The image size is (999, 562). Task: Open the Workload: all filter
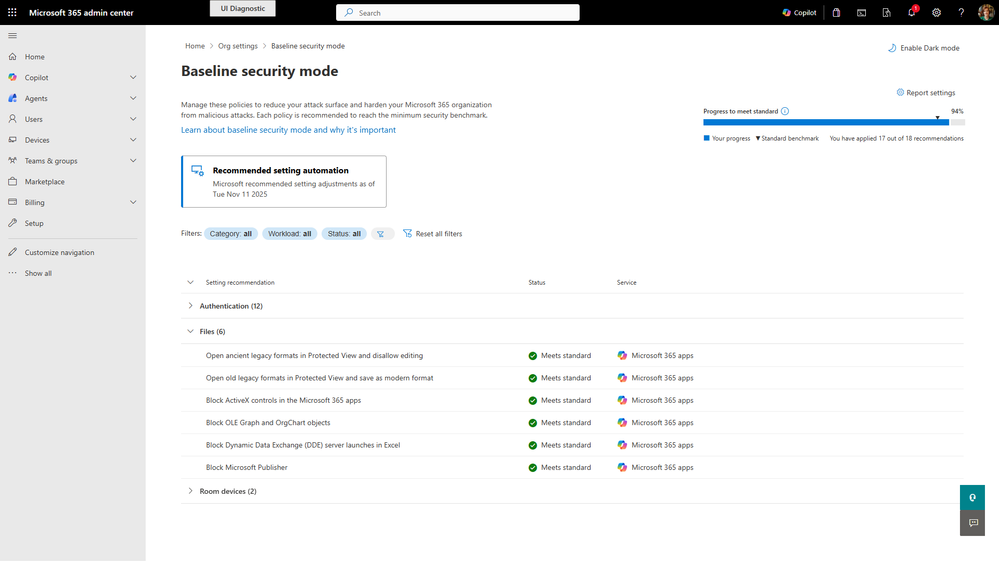[289, 234]
